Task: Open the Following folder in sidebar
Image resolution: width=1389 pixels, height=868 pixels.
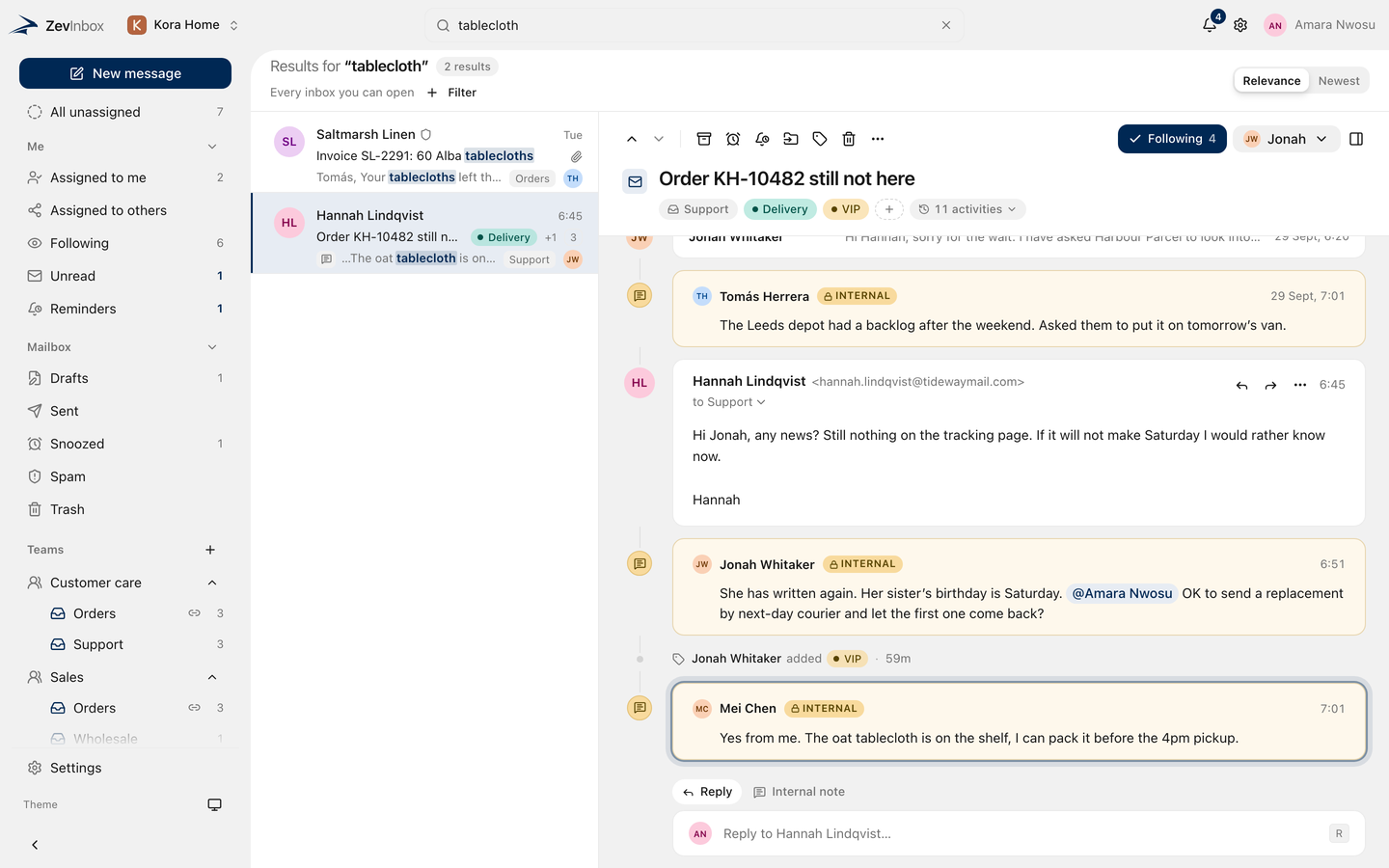Action: [x=125, y=243]
